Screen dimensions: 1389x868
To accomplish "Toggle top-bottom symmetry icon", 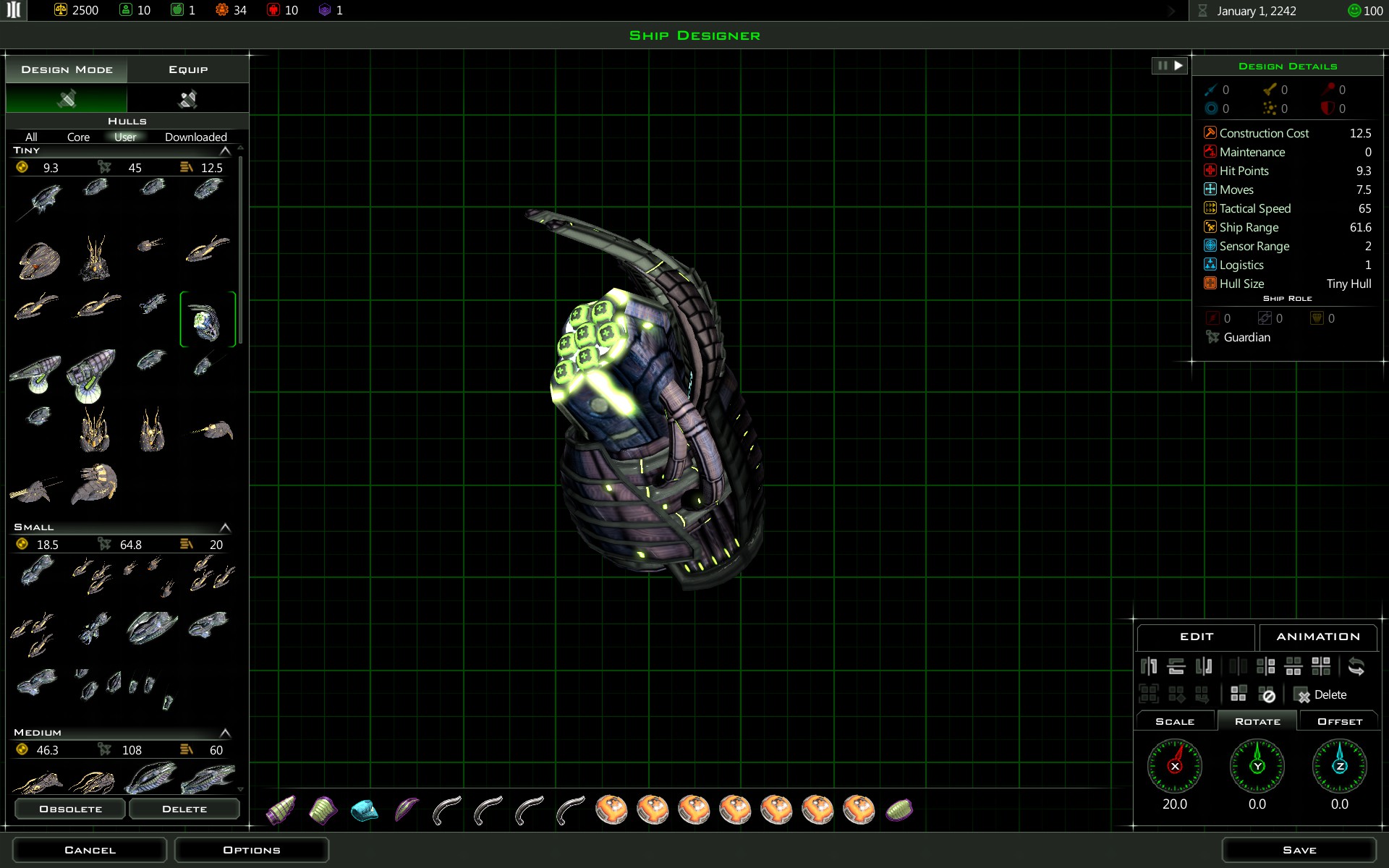I will pos(1294,666).
